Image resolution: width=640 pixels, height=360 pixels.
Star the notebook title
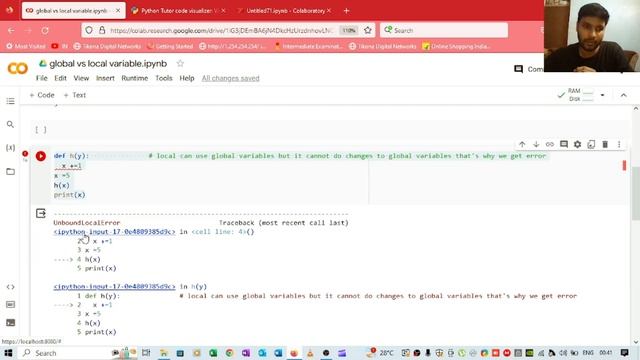[x=180, y=64]
